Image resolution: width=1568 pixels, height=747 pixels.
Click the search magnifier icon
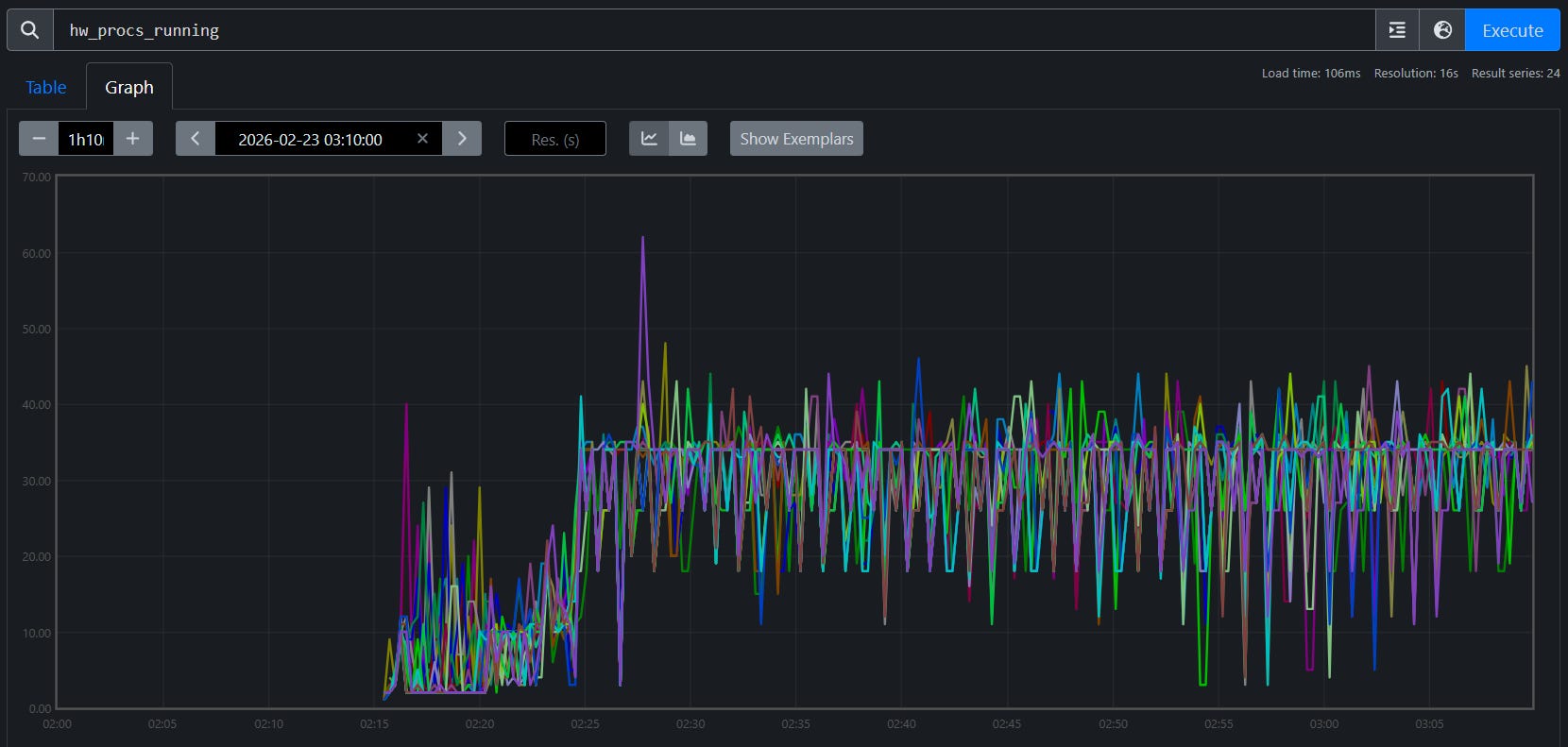click(30, 30)
